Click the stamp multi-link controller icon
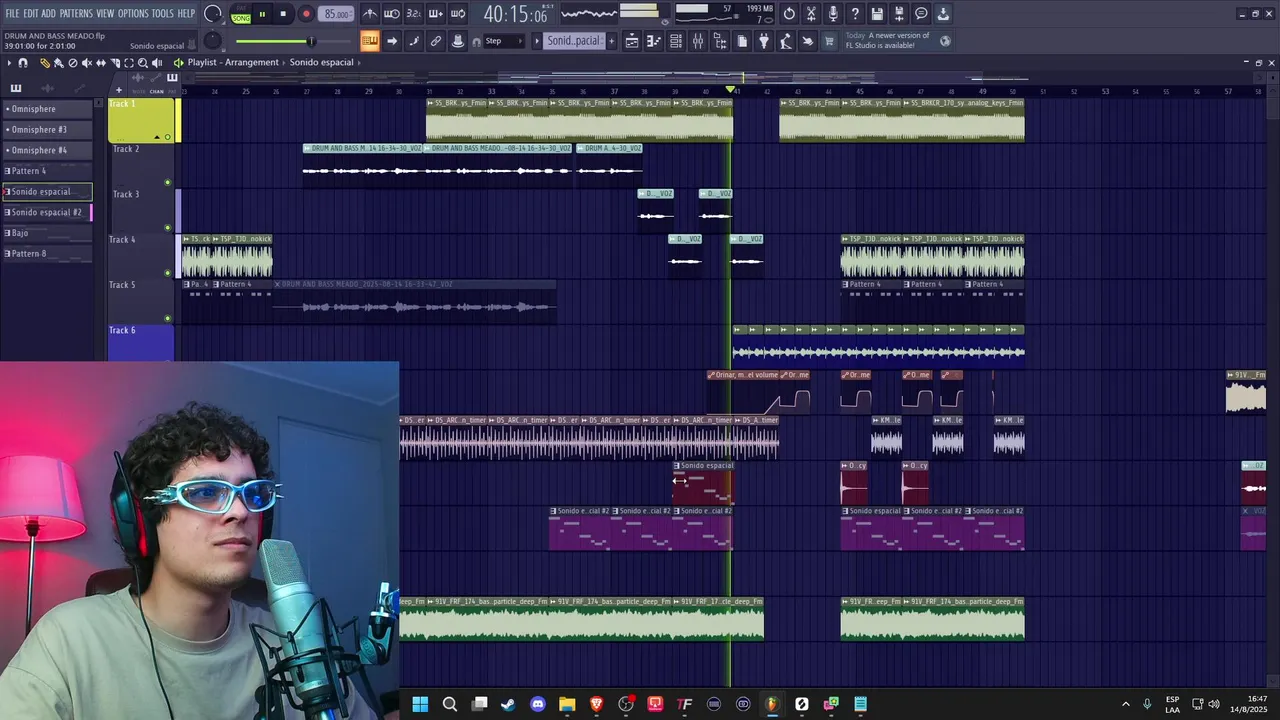Screen dimensions: 1280x720 point(458,41)
